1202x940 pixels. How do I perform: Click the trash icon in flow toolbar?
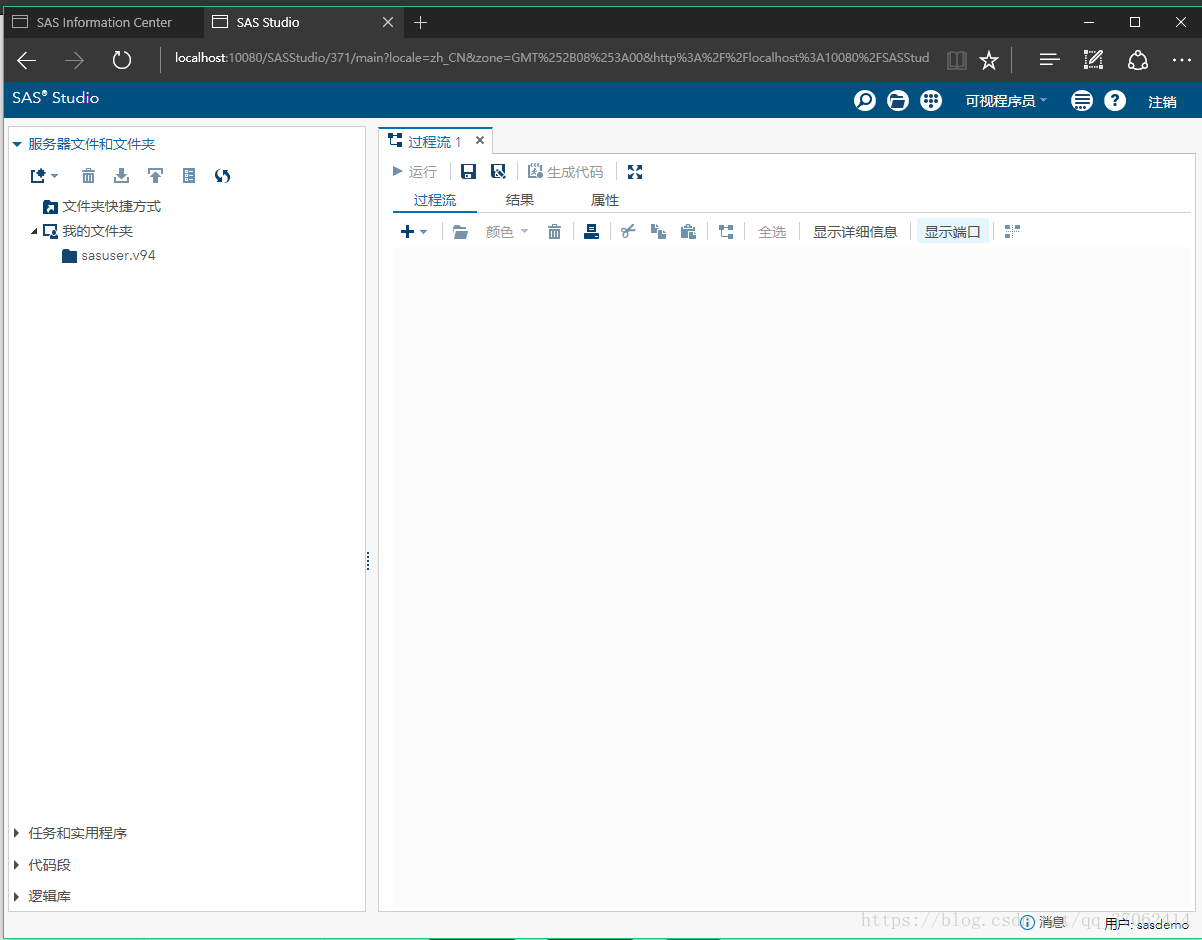tap(554, 232)
